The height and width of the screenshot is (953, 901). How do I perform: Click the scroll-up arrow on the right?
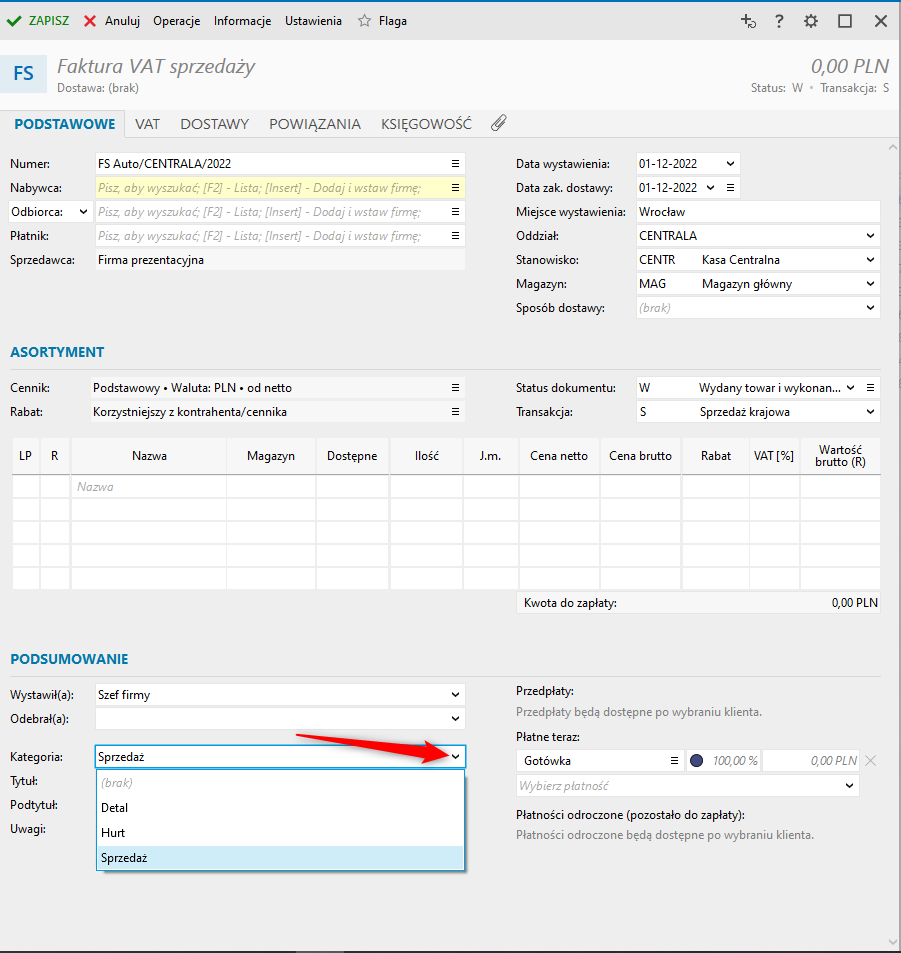pyautogui.click(x=892, y=147)
